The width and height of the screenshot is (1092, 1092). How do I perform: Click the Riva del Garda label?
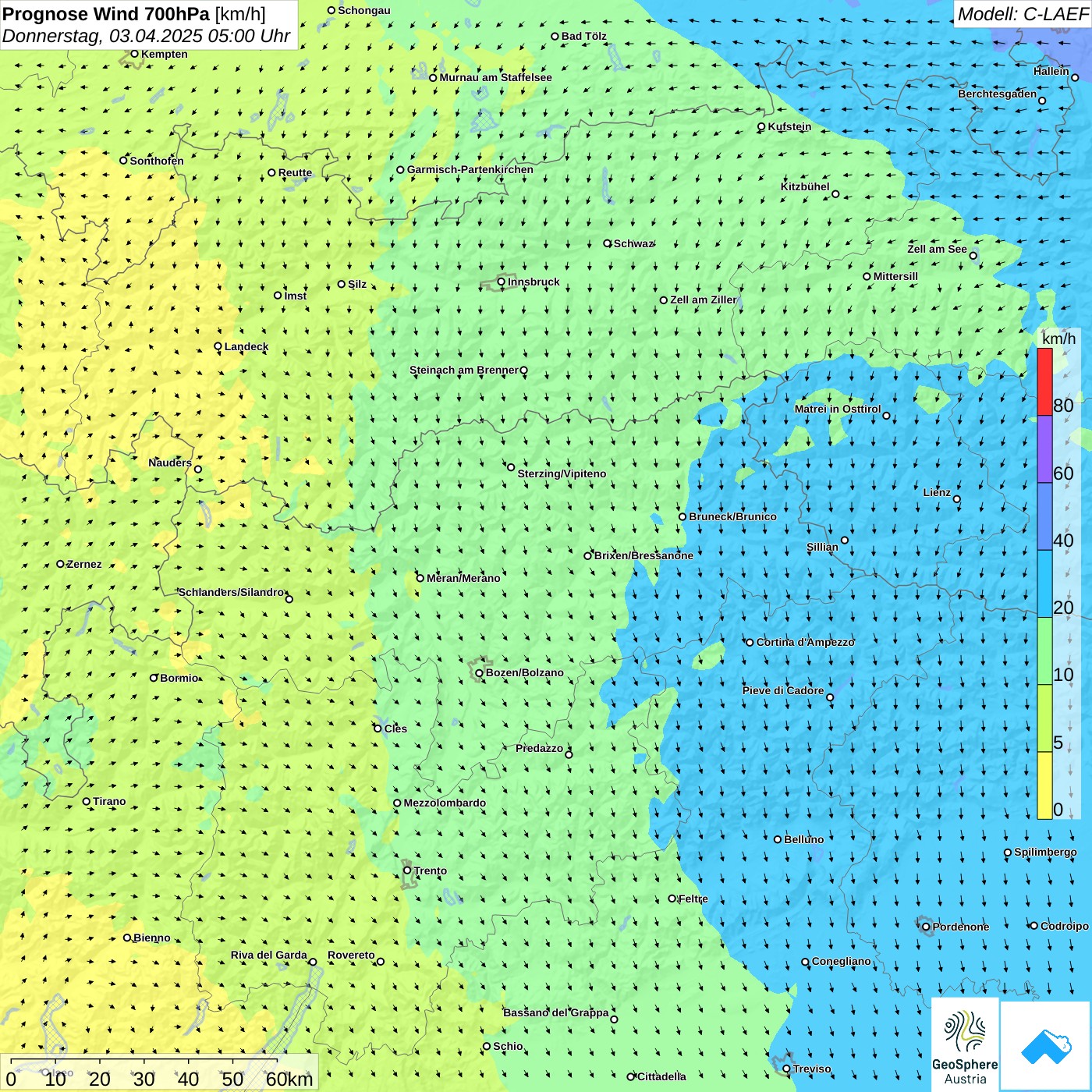tap(268, 955)
